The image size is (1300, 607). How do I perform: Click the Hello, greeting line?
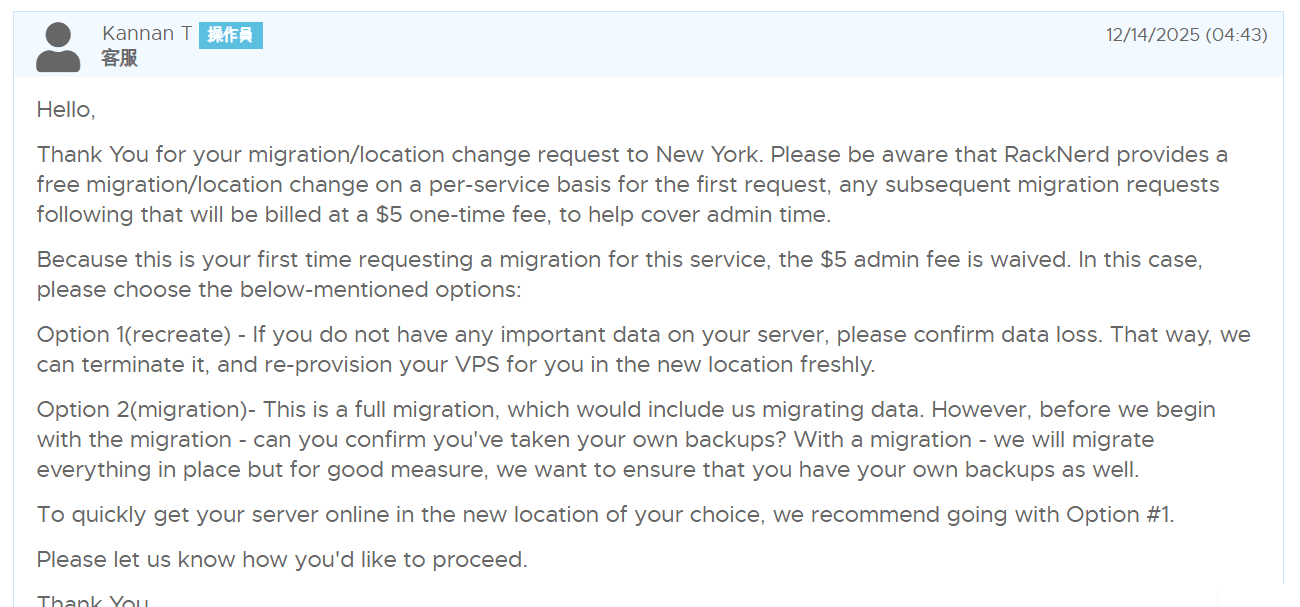66,110
